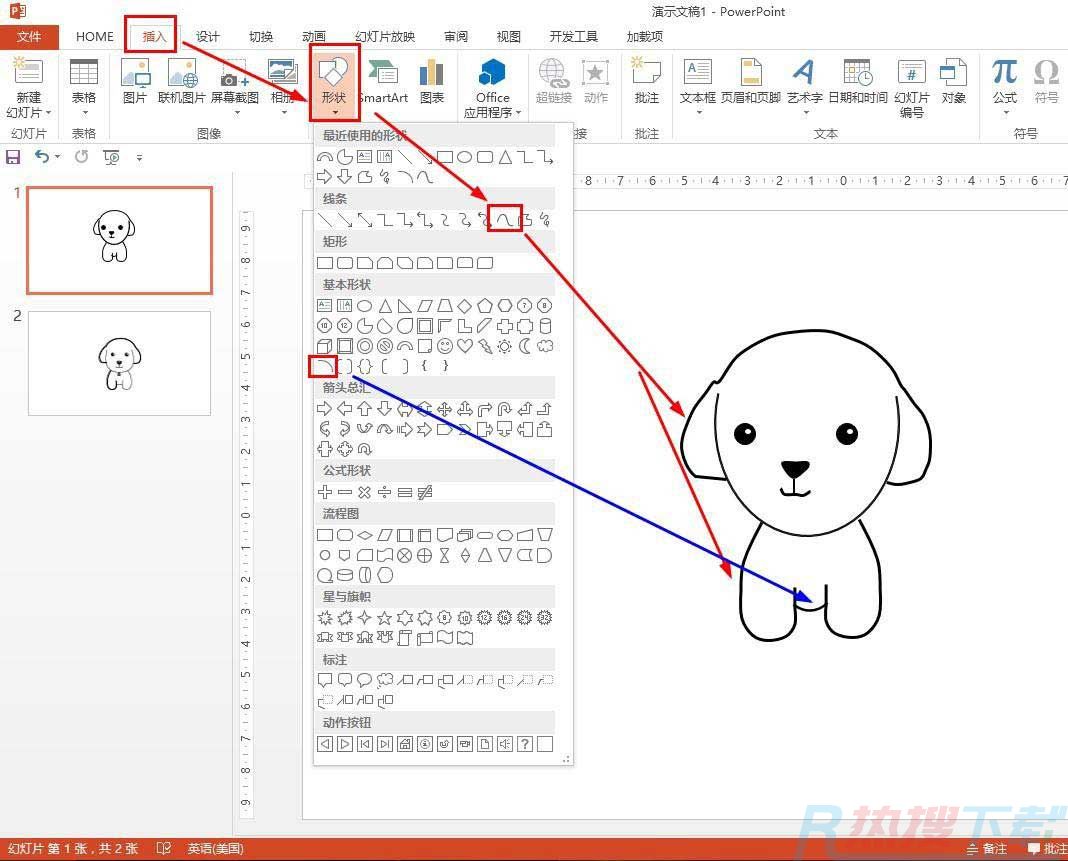Select the Curve line shape
Viewport: 1068px width, 861px height.
pos(505,219)
